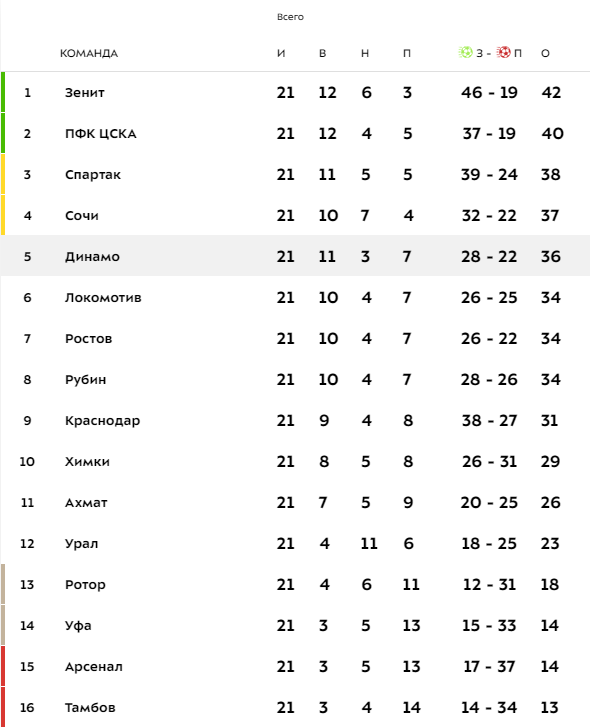Click the red goals conceded ball icon
Screen dimensions: 590x727
(x=503, y=52)
